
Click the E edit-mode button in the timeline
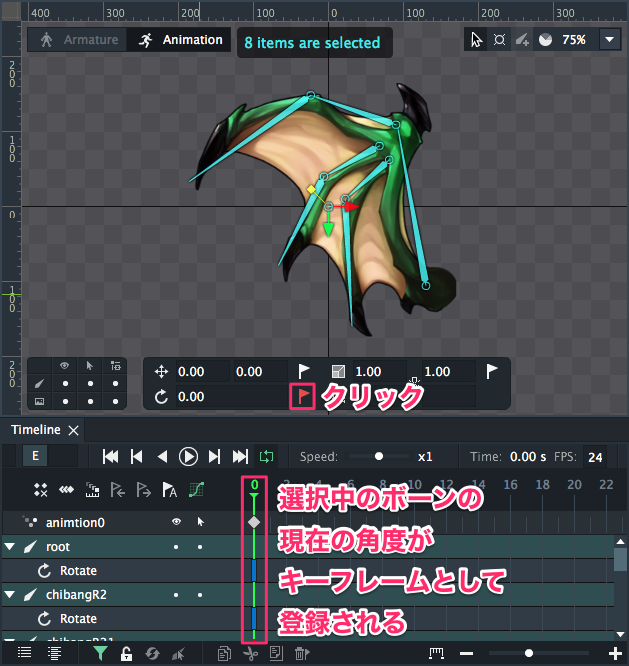[x=35, y=456]
